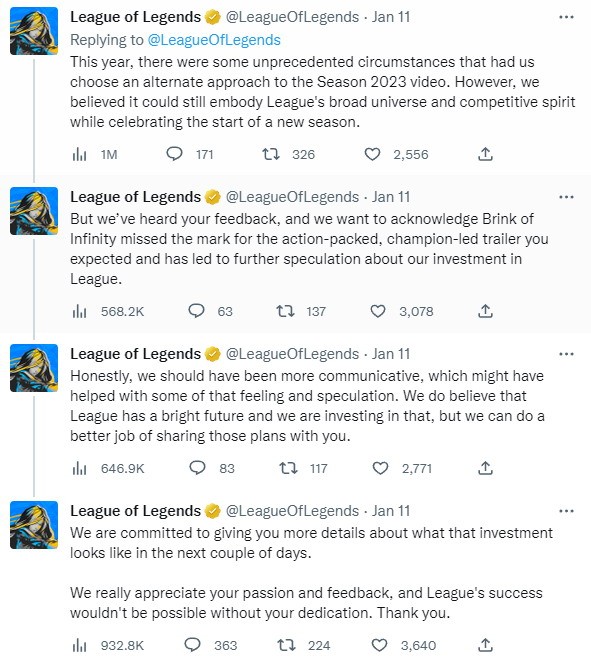Viewport: 591px width, 660px height.
Task: Open the Jan 11 timestamp on third tweet
Action: pos(391,354)
